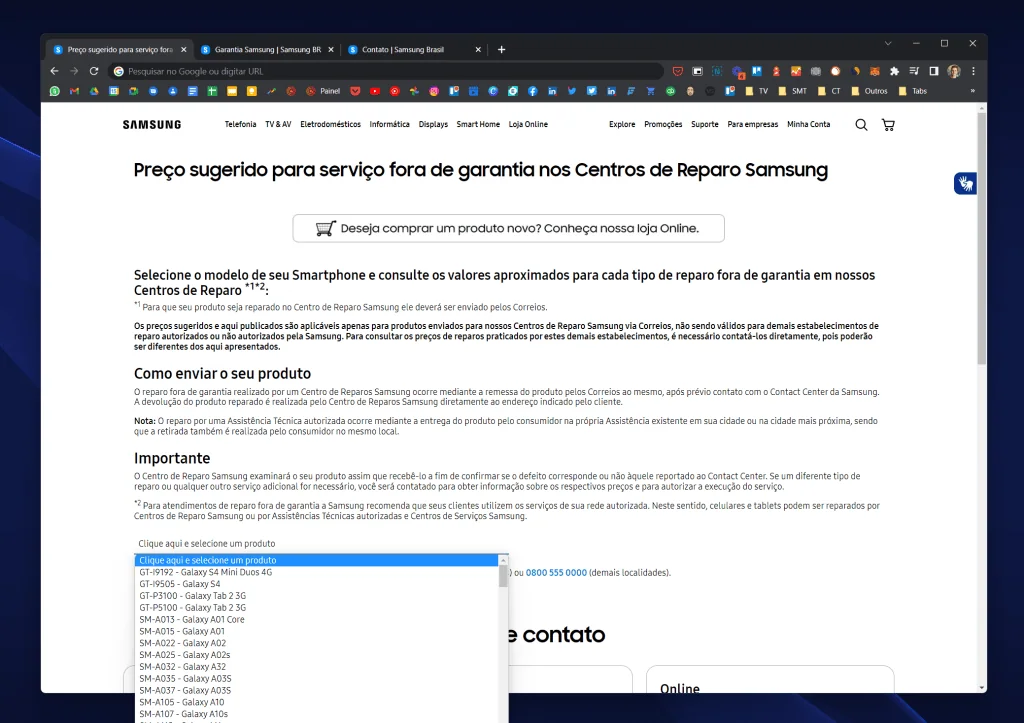Image resolution: width=1024 pixels, height=723 pixels.
Task: Click the blue Hand Talk accessibility icon
Action: [964, 183]
